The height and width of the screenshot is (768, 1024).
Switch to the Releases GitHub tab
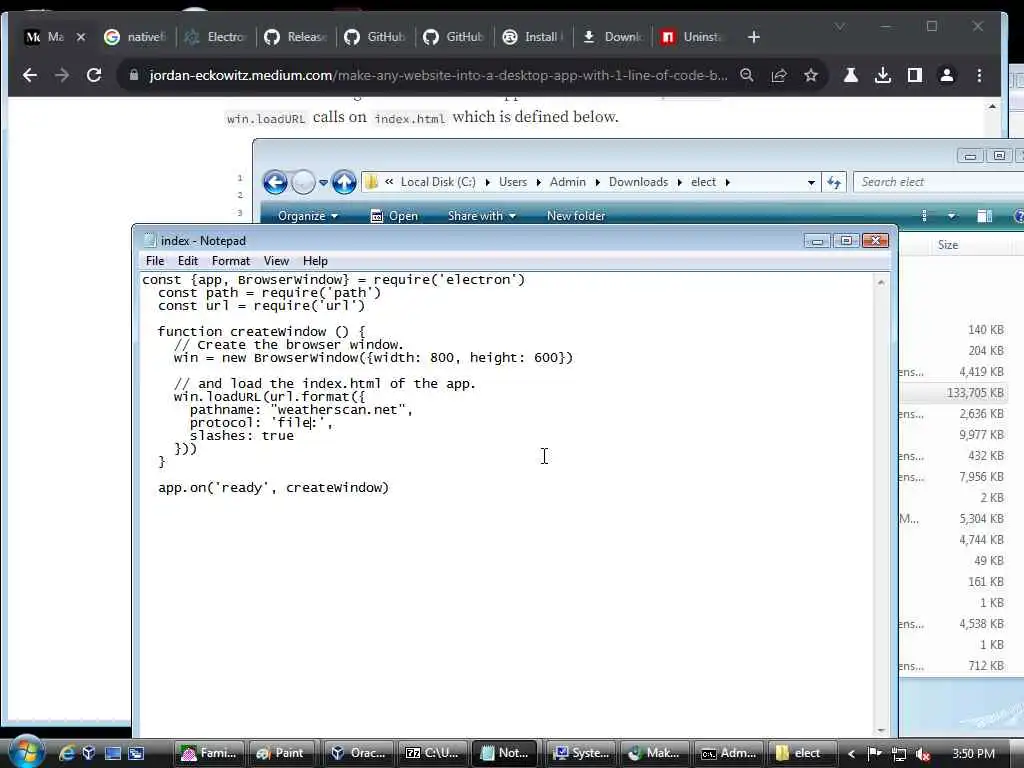point(295,37)
